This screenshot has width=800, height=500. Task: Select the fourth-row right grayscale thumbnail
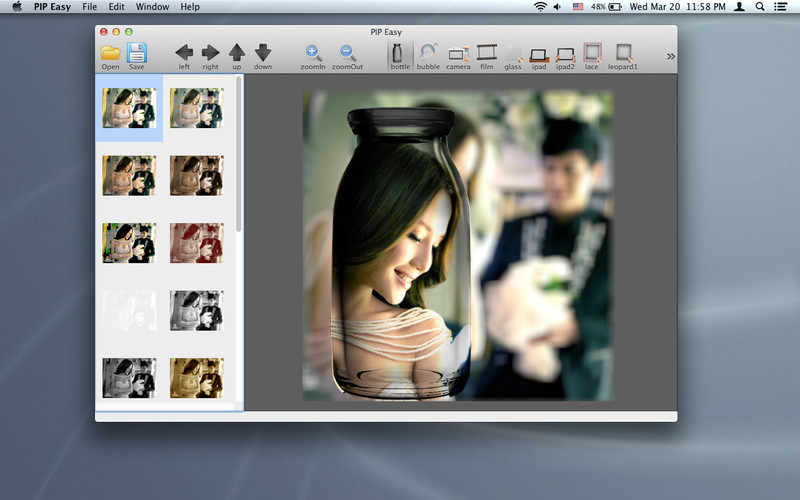click(196, 311)
